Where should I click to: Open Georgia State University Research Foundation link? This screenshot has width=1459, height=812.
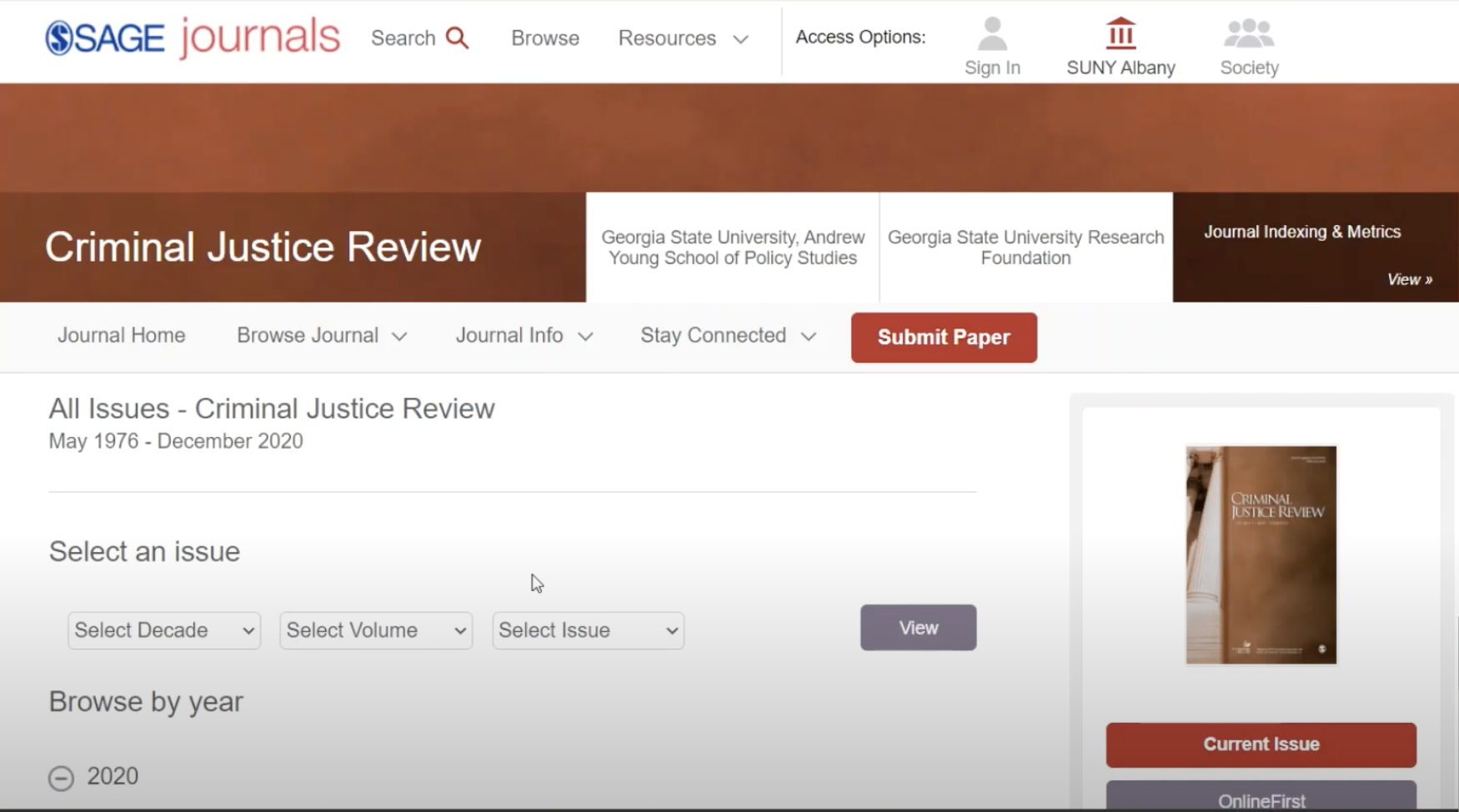click(1025, 248)
